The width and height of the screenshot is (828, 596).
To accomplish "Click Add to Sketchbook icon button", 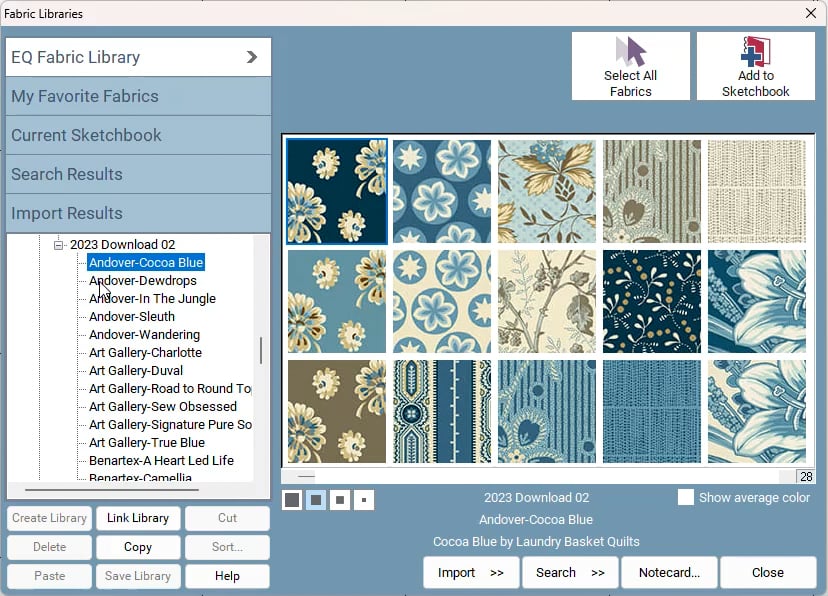I will [x=756, y=66].
